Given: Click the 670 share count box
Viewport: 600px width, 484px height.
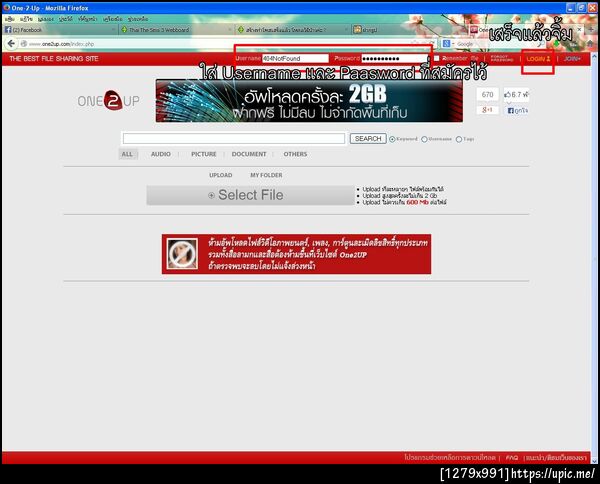Looking at the screenshot, I should (488, 95).
